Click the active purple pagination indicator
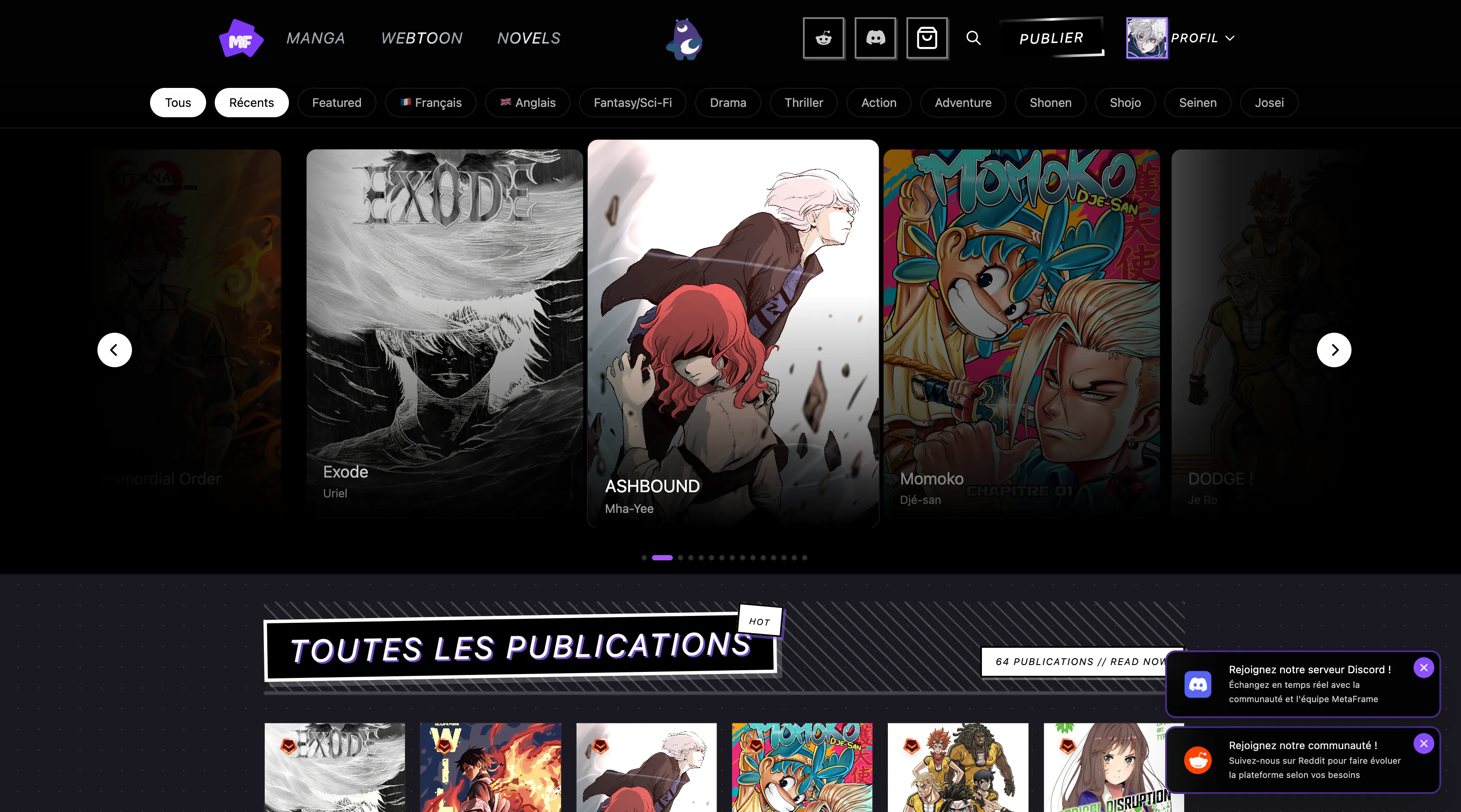The width and height of the screenshot is (1461, 812). tap(662, 558)
